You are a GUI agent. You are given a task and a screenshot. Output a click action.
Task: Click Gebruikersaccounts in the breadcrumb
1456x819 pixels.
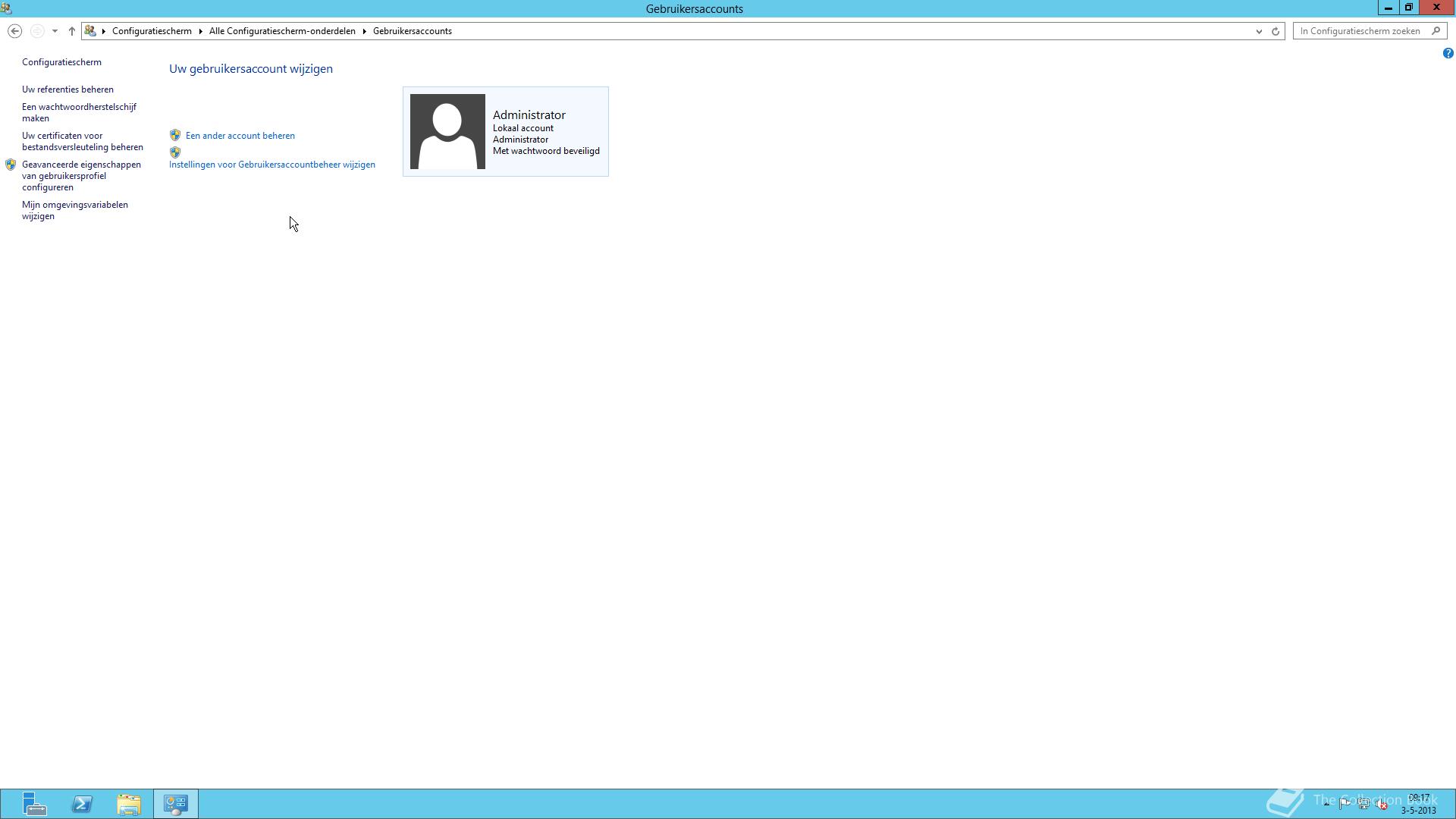(x=413, y=31)
